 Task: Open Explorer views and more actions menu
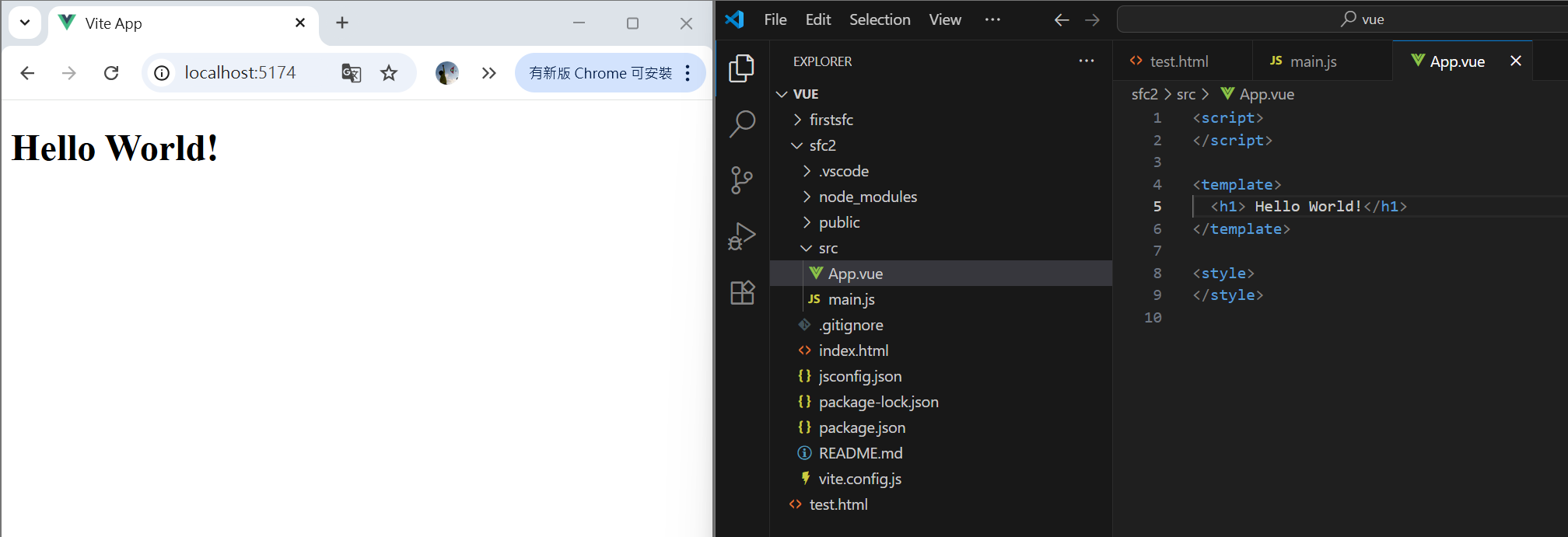click(x=1087, y=61)
